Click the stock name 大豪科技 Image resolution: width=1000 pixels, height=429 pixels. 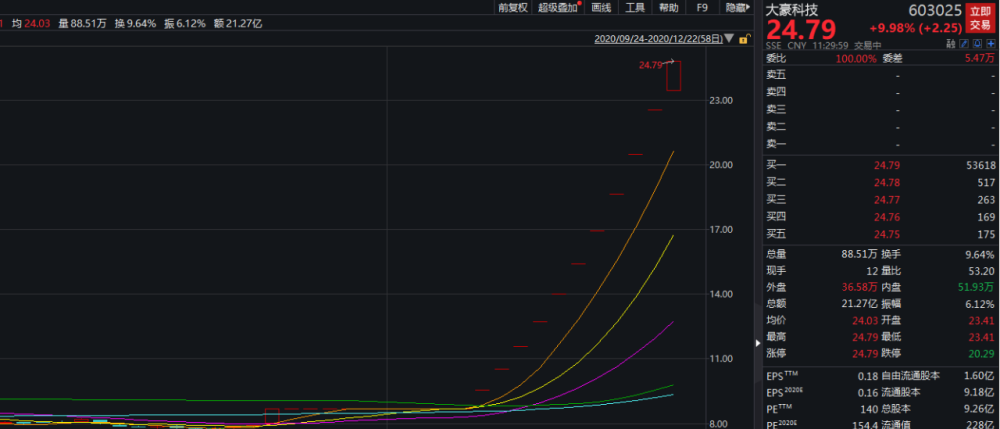792,8
